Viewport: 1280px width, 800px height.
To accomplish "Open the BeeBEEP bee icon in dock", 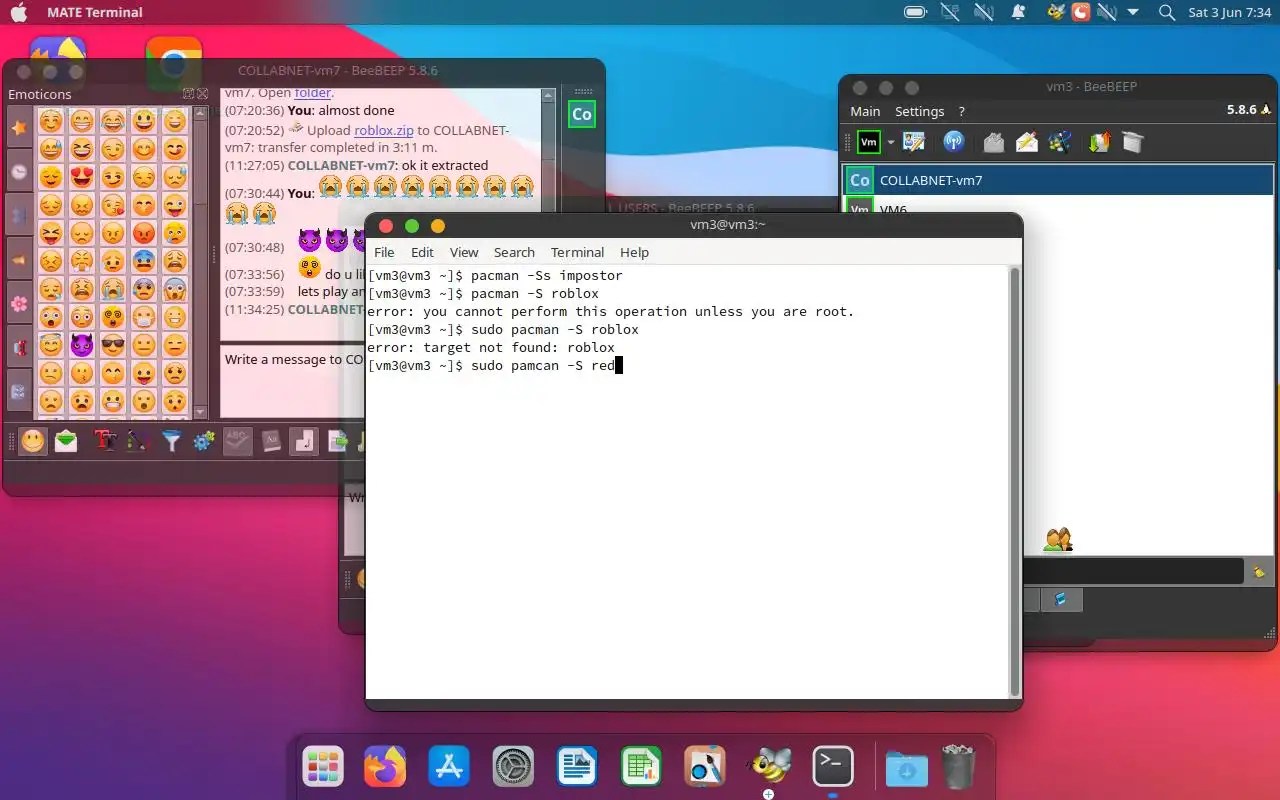I will coord(769,767).
